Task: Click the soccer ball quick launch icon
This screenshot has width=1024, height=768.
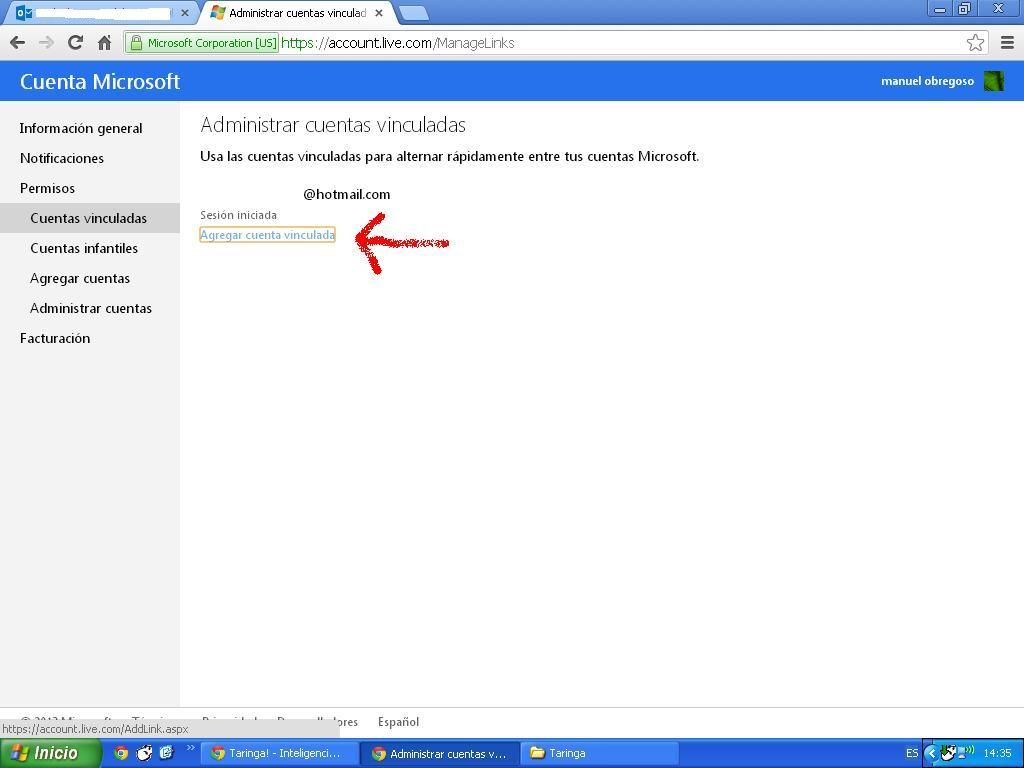Action: coord(144,753)
